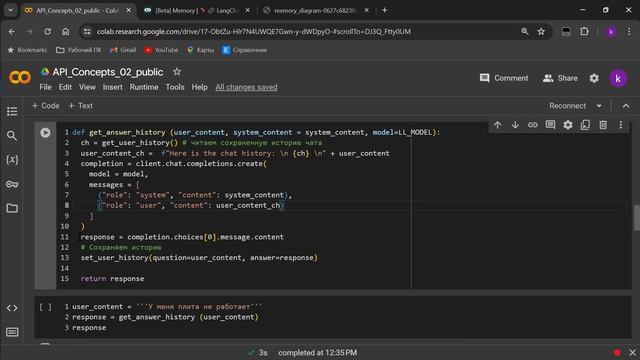Open Tools menu

pyautogui.click(x=175, y=87)
